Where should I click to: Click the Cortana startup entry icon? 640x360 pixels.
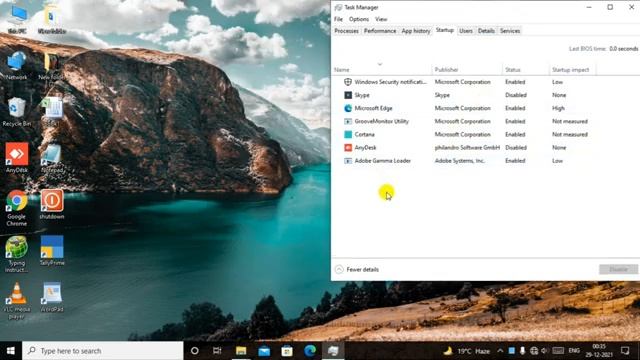click(348, 134)
